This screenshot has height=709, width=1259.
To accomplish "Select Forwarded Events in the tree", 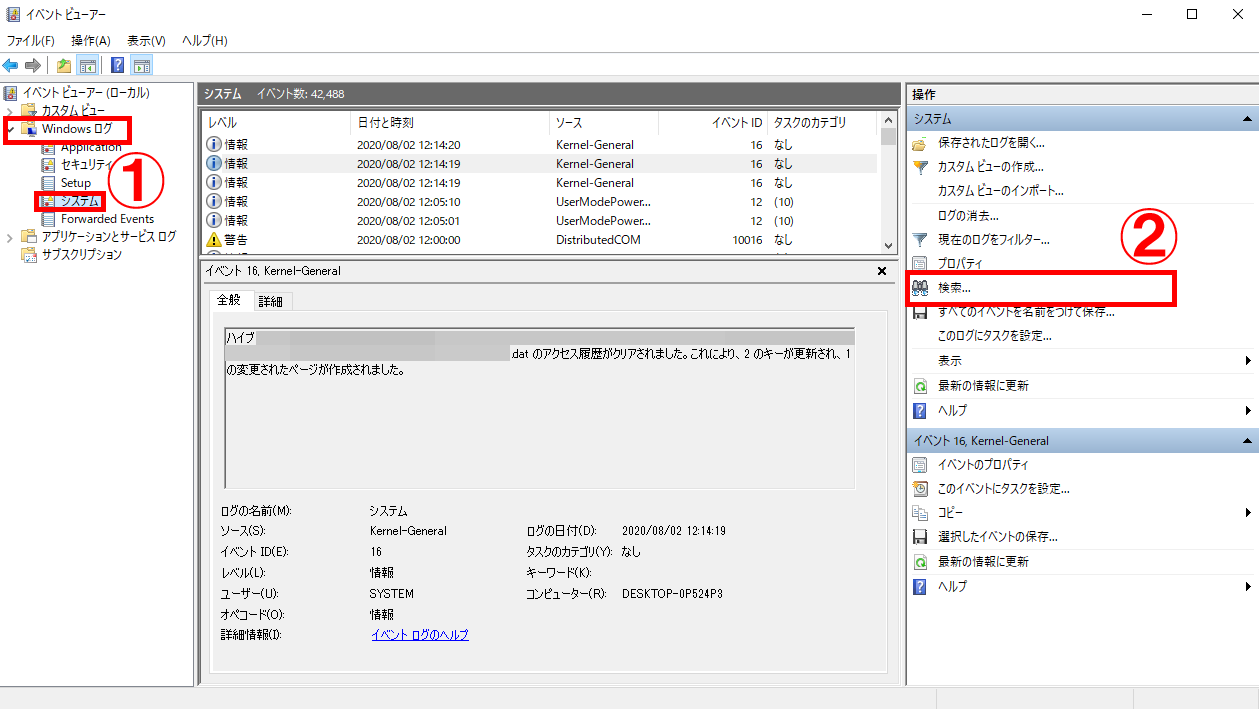I will [107, 219].
